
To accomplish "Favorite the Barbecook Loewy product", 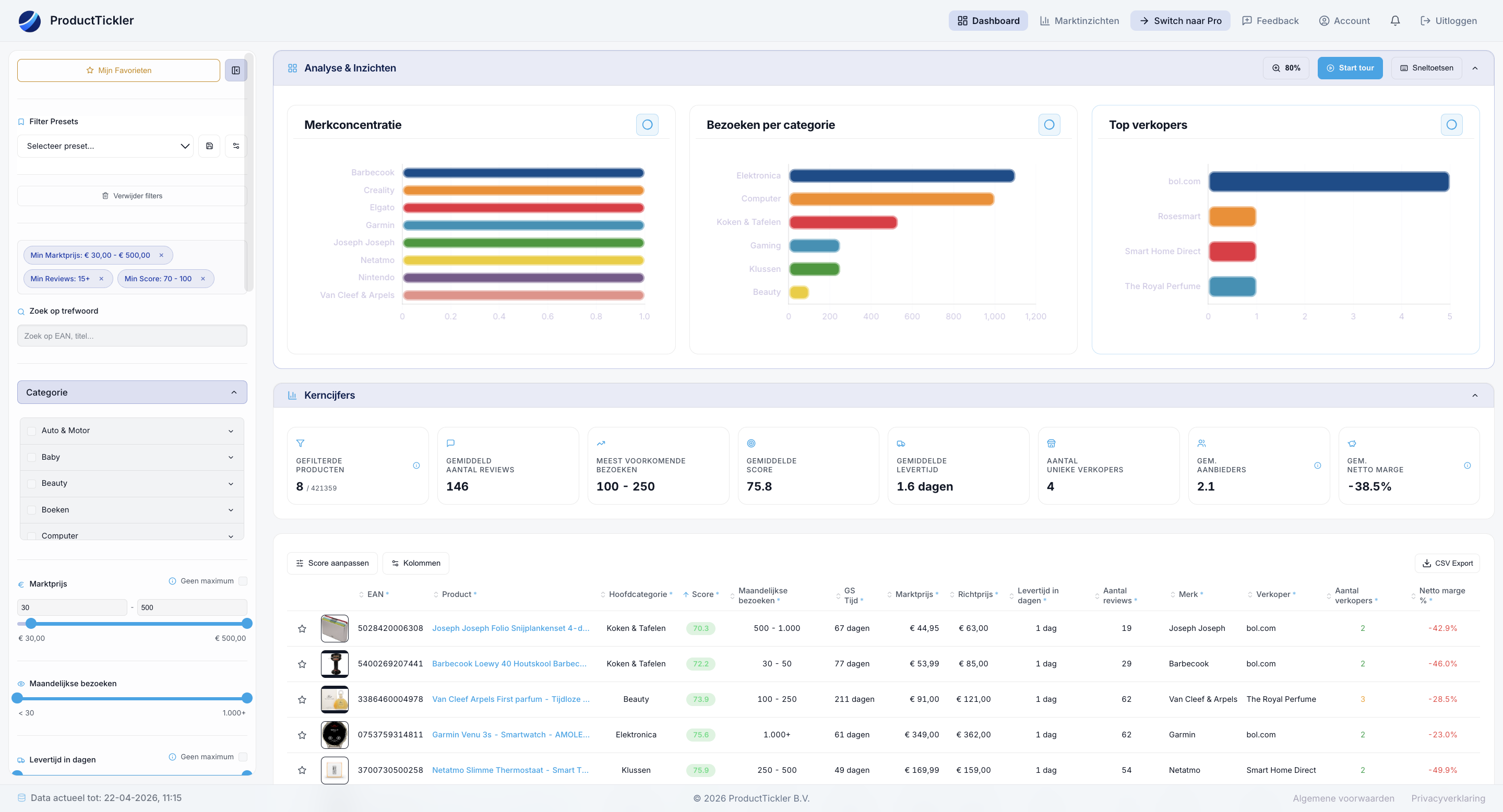I will point(302,664).
